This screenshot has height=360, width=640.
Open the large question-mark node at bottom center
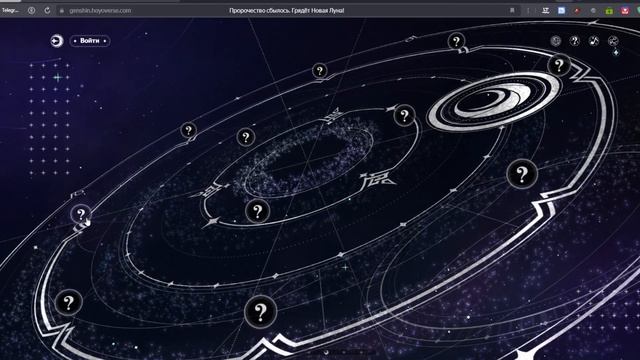(260, 312)
